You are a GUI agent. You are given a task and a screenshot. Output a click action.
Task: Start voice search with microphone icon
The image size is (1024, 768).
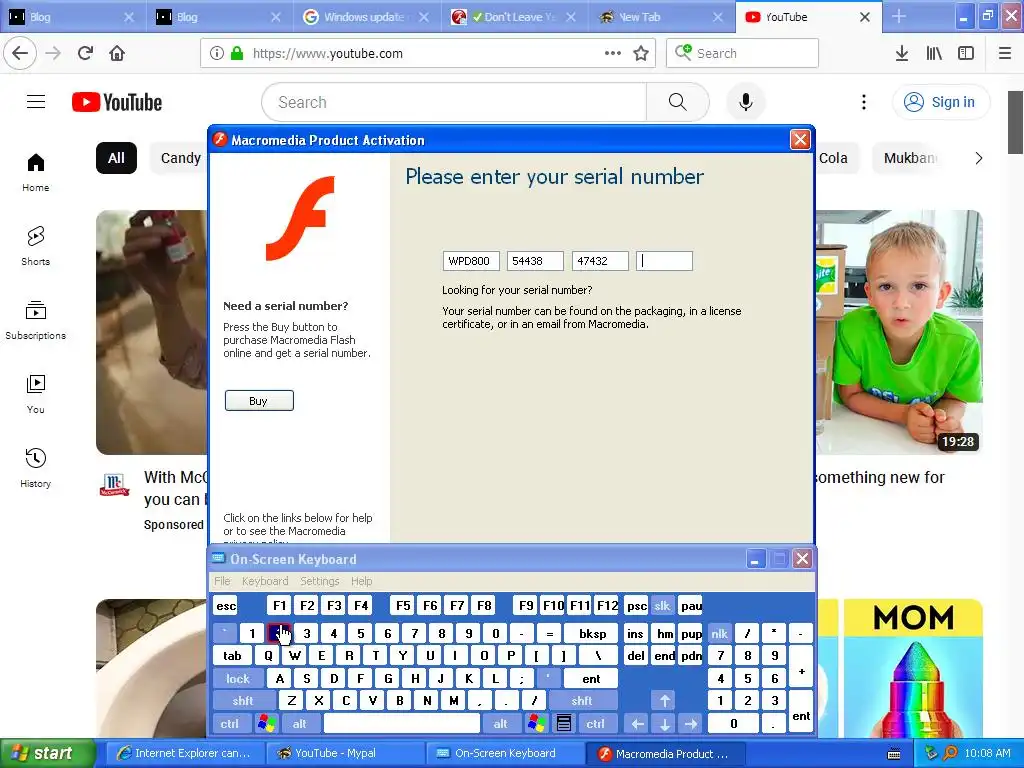746,102
